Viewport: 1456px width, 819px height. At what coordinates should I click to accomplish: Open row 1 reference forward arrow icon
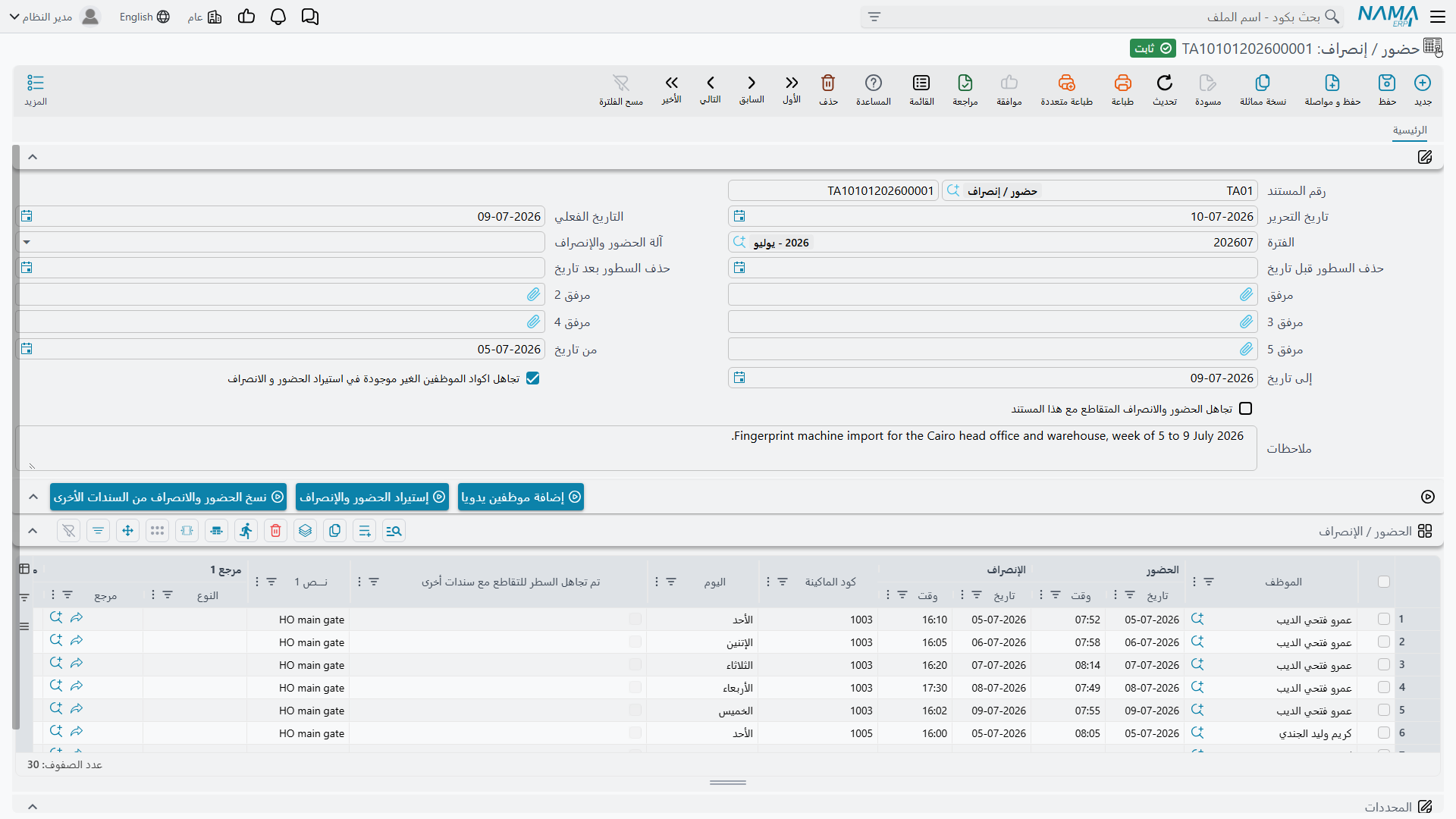[77, 618]
